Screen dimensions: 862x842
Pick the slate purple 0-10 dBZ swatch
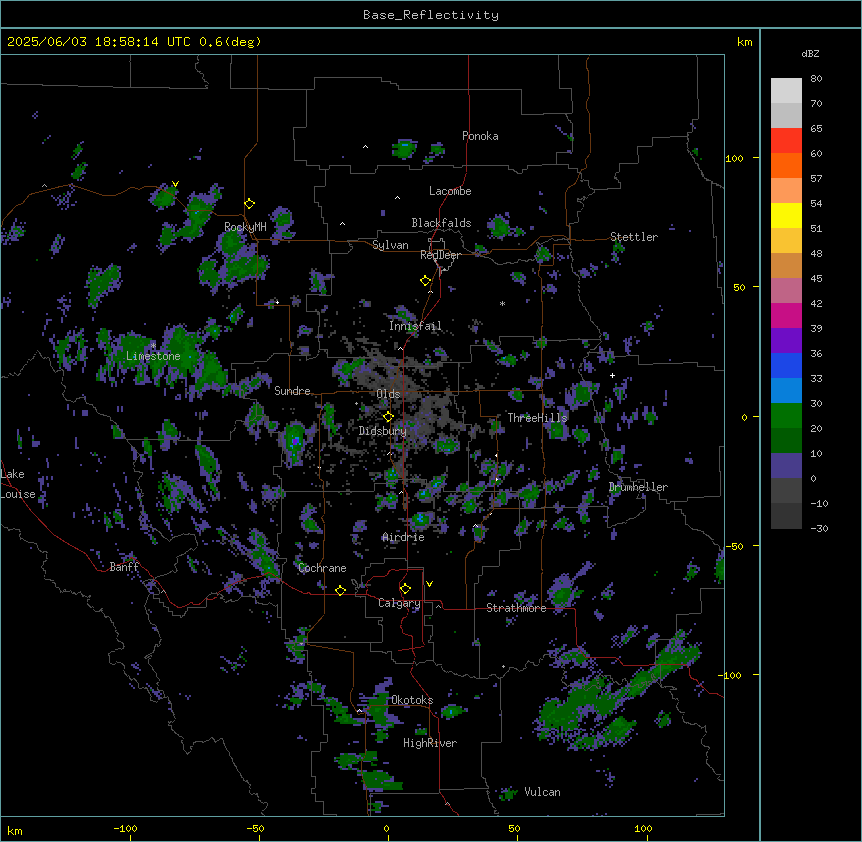tap(786, 466)
